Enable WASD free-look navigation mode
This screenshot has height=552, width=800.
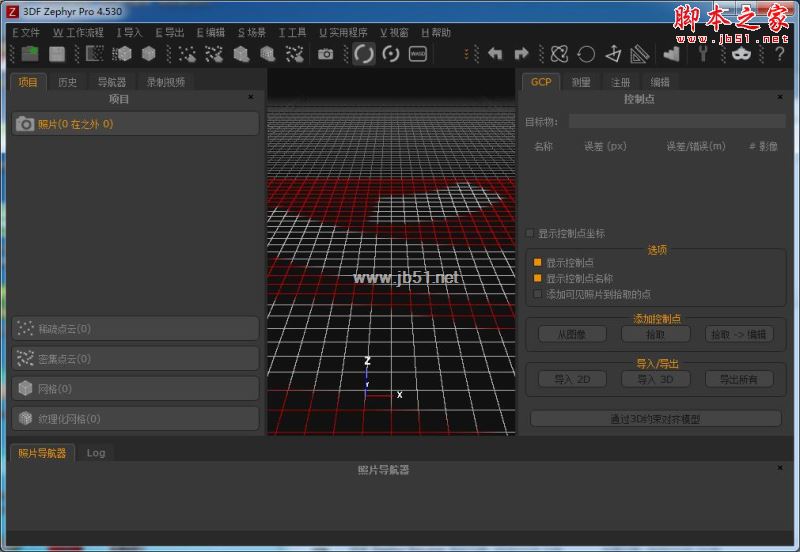418,54
